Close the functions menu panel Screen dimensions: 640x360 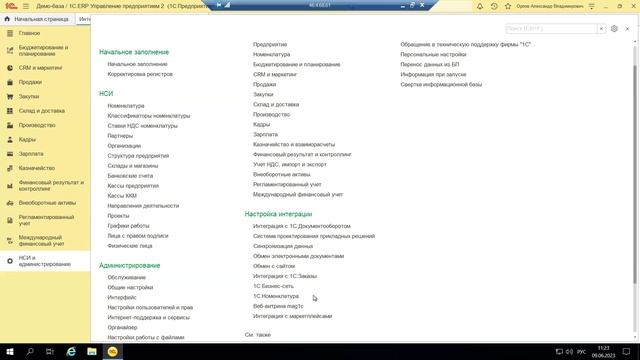627,29
